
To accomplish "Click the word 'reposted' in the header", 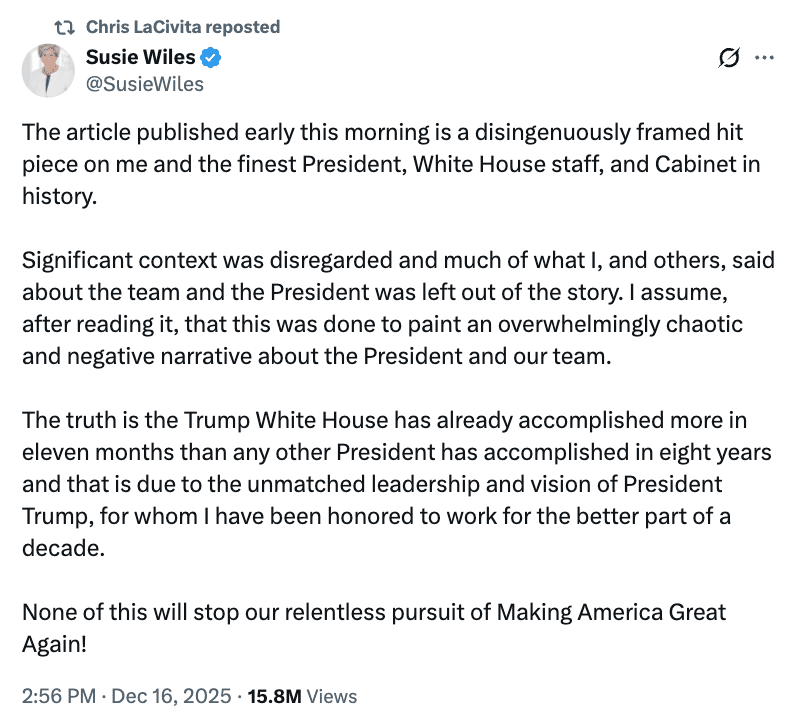I will tap(242, 27).
